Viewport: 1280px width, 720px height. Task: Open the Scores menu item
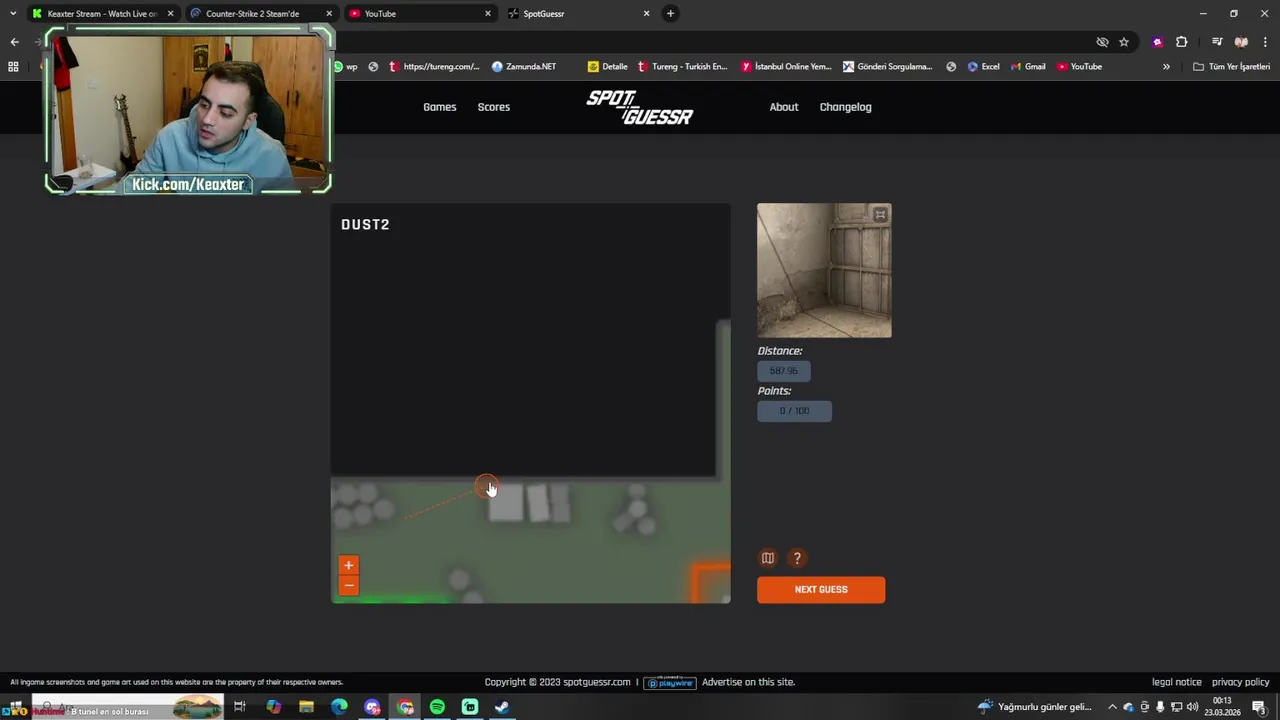[x=494, y=107]
